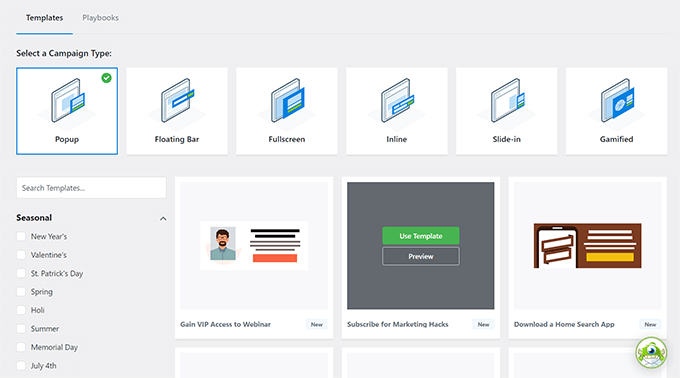Enable the Valentine's filter checkbox
The image size is (680, 378).
click(x=21, y=255)
